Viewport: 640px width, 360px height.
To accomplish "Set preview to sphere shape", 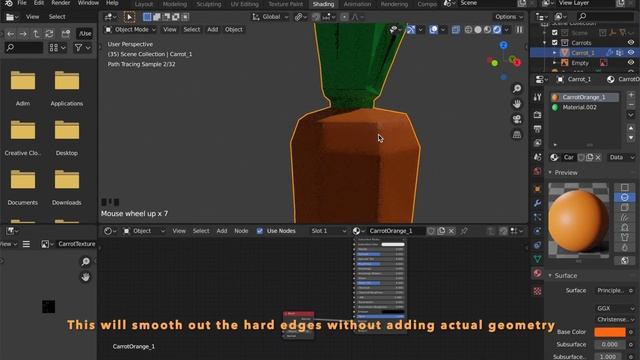I will click(x=624, y=197).
